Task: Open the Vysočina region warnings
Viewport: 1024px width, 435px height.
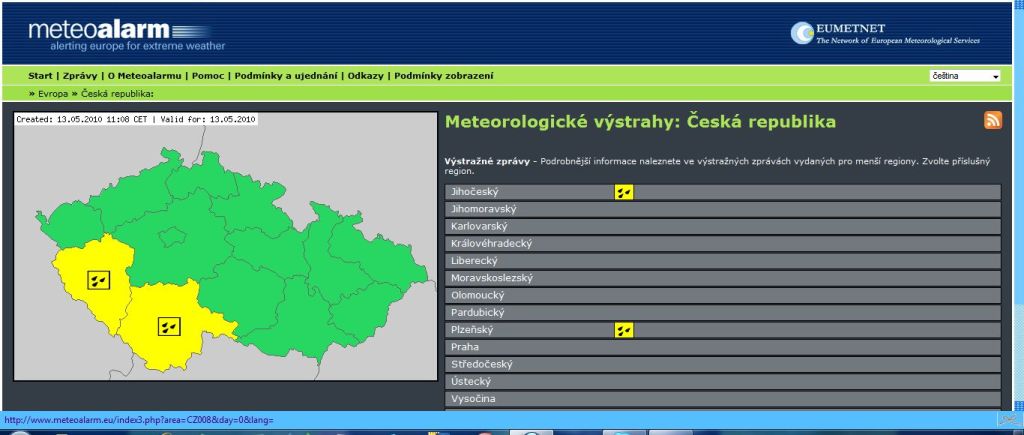Action: [x=722, y=399]
